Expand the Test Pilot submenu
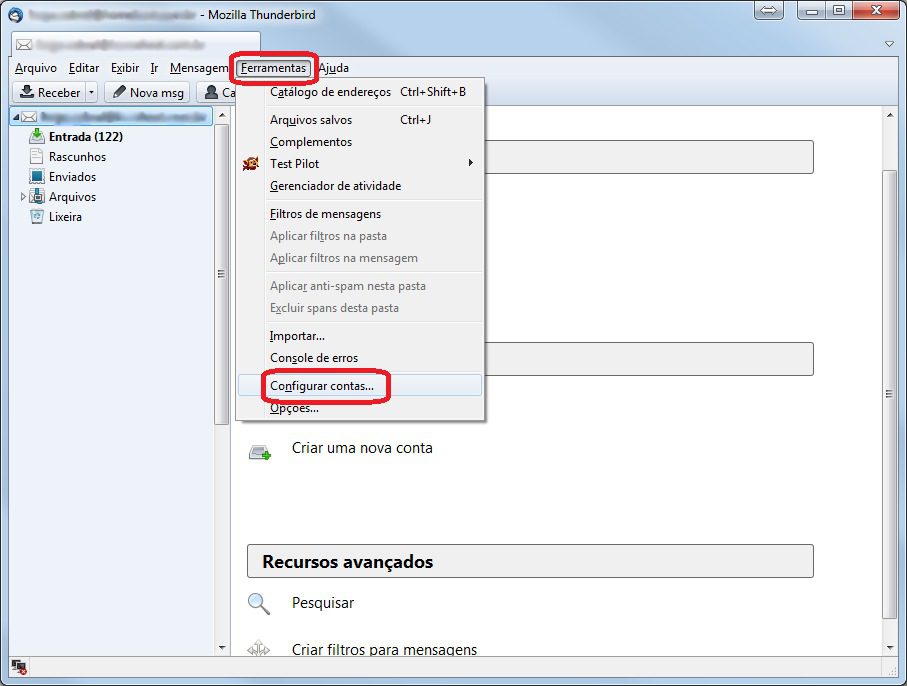Viewport: 907px width, 686px height. [360, 164]
